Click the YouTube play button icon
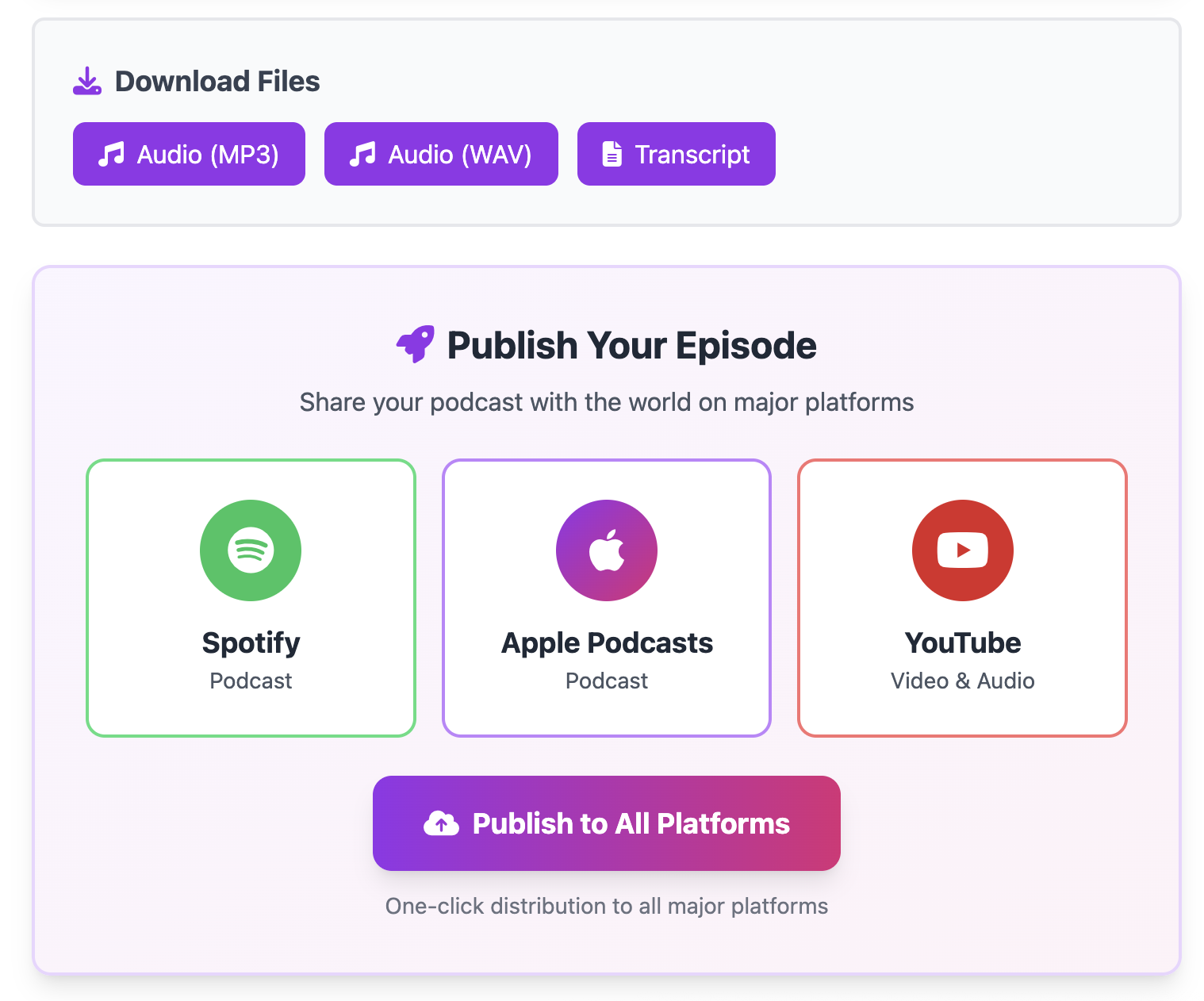1204x1001 pixels. [x=962, y=550]
